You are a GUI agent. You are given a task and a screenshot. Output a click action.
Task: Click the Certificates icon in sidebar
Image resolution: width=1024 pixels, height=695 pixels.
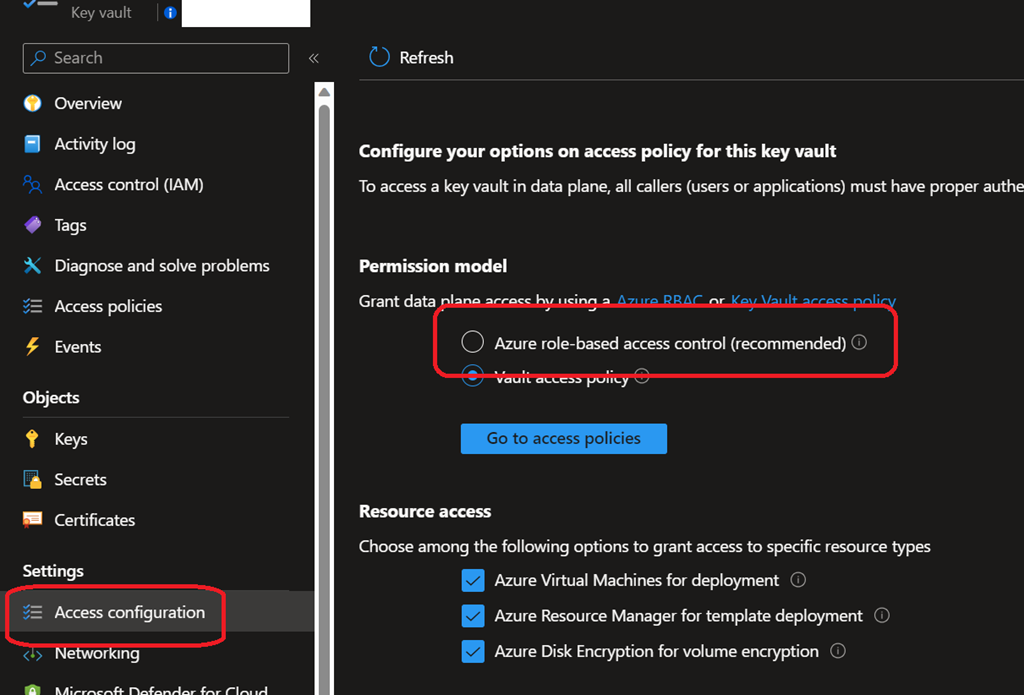33,520
